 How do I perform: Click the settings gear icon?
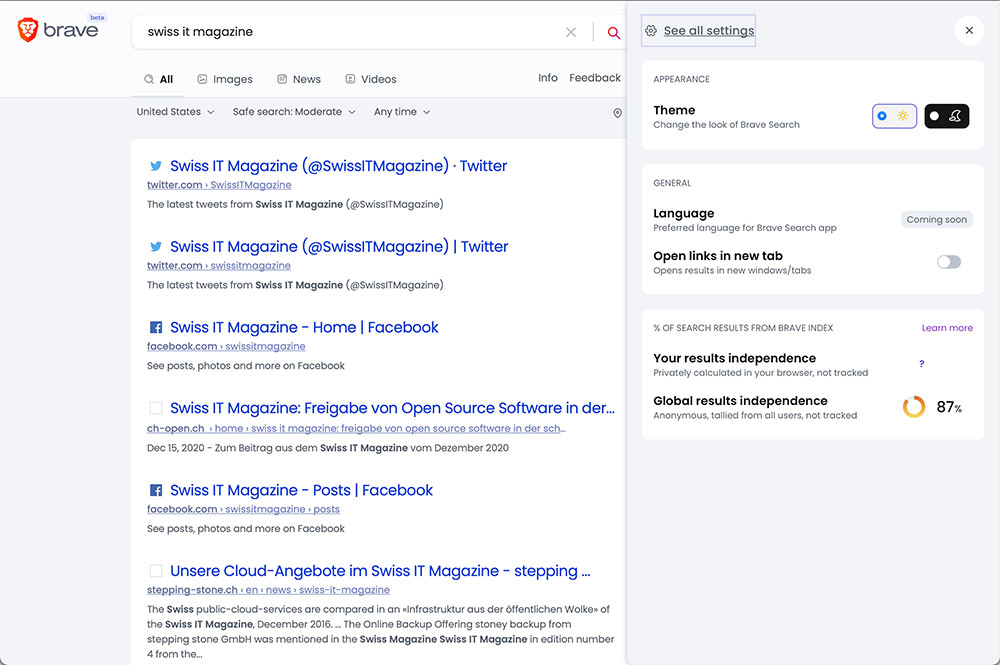pos(651,31)
